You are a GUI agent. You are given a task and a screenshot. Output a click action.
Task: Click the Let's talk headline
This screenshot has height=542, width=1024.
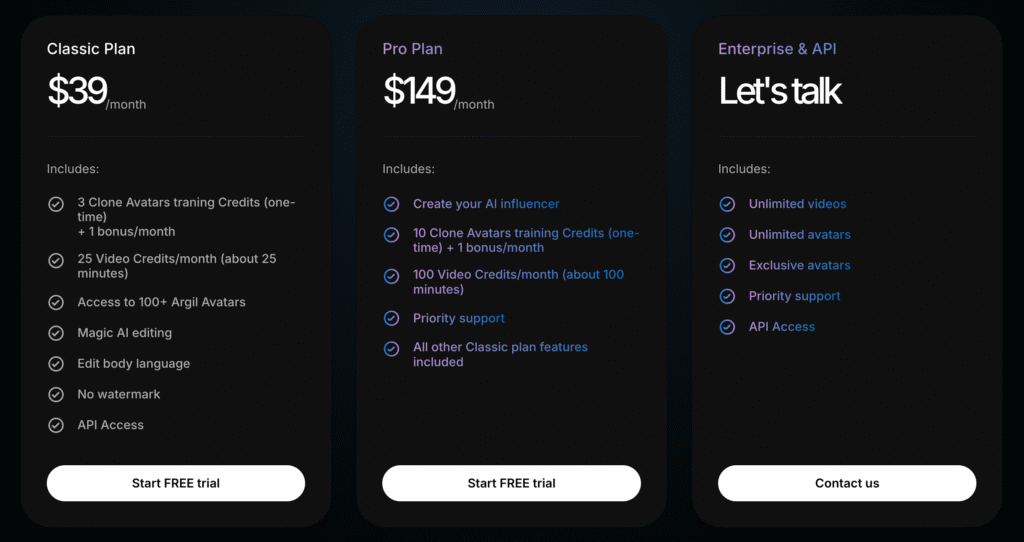click(x=780, y=91)
